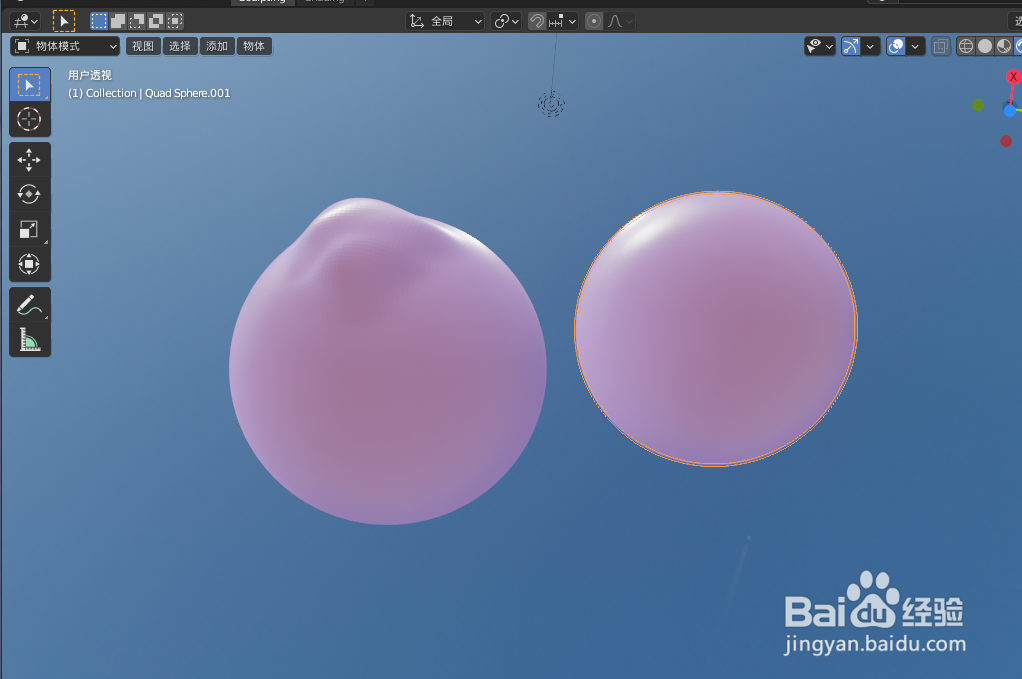
Task: Open the 视图 menu
Action: (143, 46)
